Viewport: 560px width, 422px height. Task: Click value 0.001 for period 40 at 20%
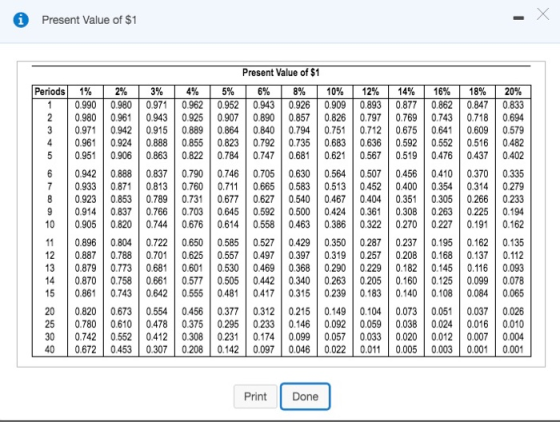tap(513, 350)
